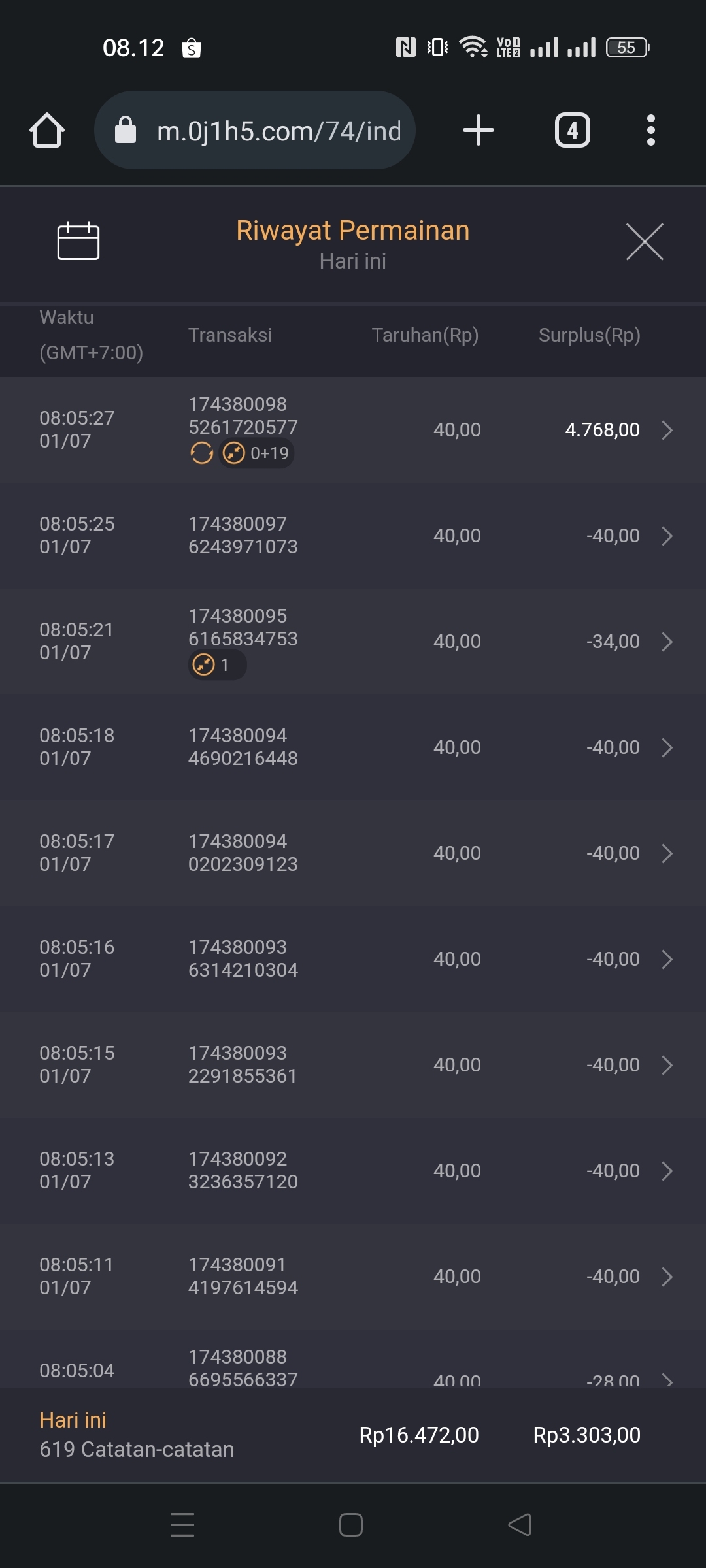The image size is (706, 1568).
Task: Open a new browser tab
Action: click(478, 130)
